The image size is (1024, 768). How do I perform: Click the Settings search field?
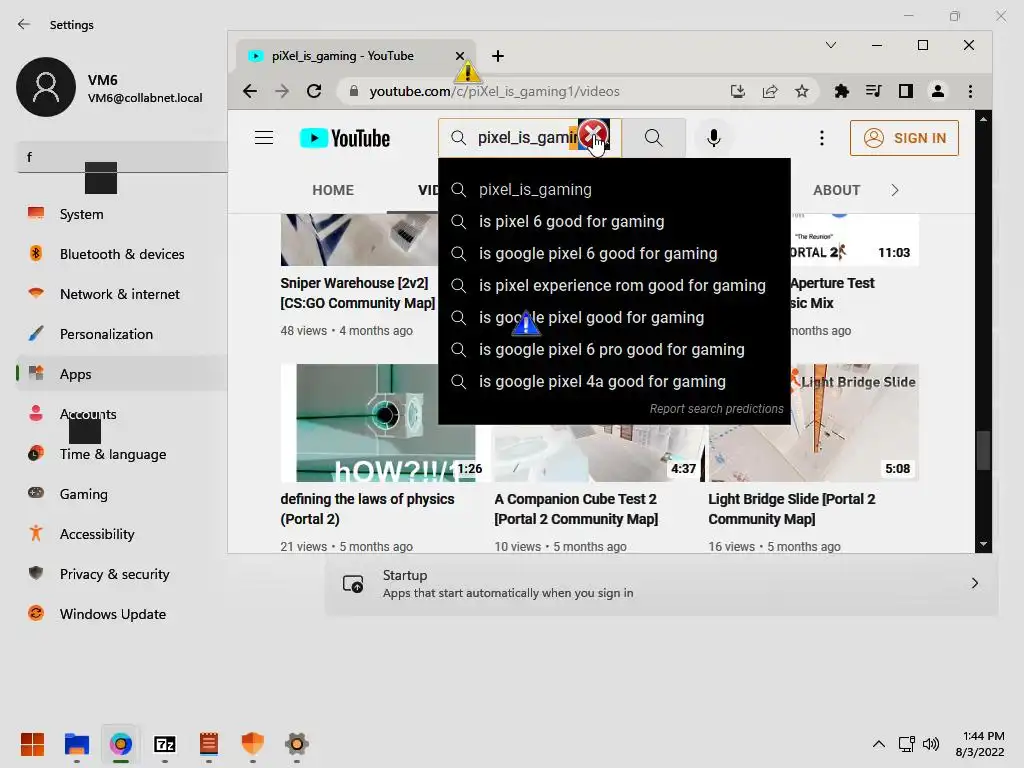(121, 157)
